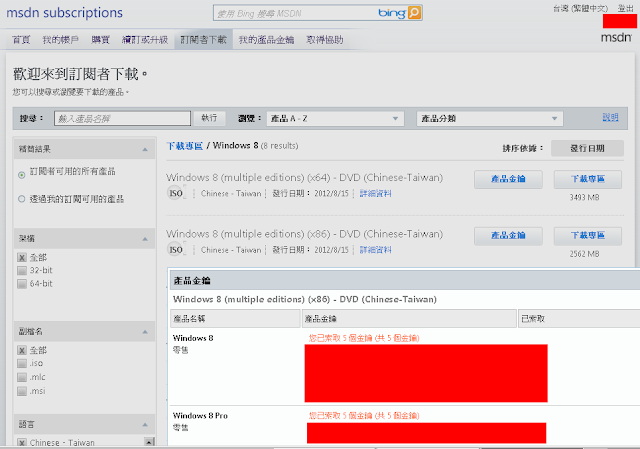This screenshot has width=640, height=449.
Task: Toggle 全部 checkbox under 副檔名
Action: click(x=22, y=350)
